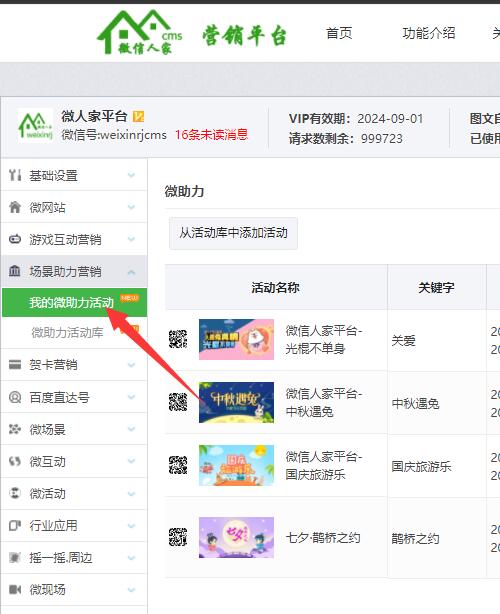Image resolution: width=500 pixels, height=614 pixels.
Task: Click the 营销平台 title text
Action: click(x=245, y=36)
